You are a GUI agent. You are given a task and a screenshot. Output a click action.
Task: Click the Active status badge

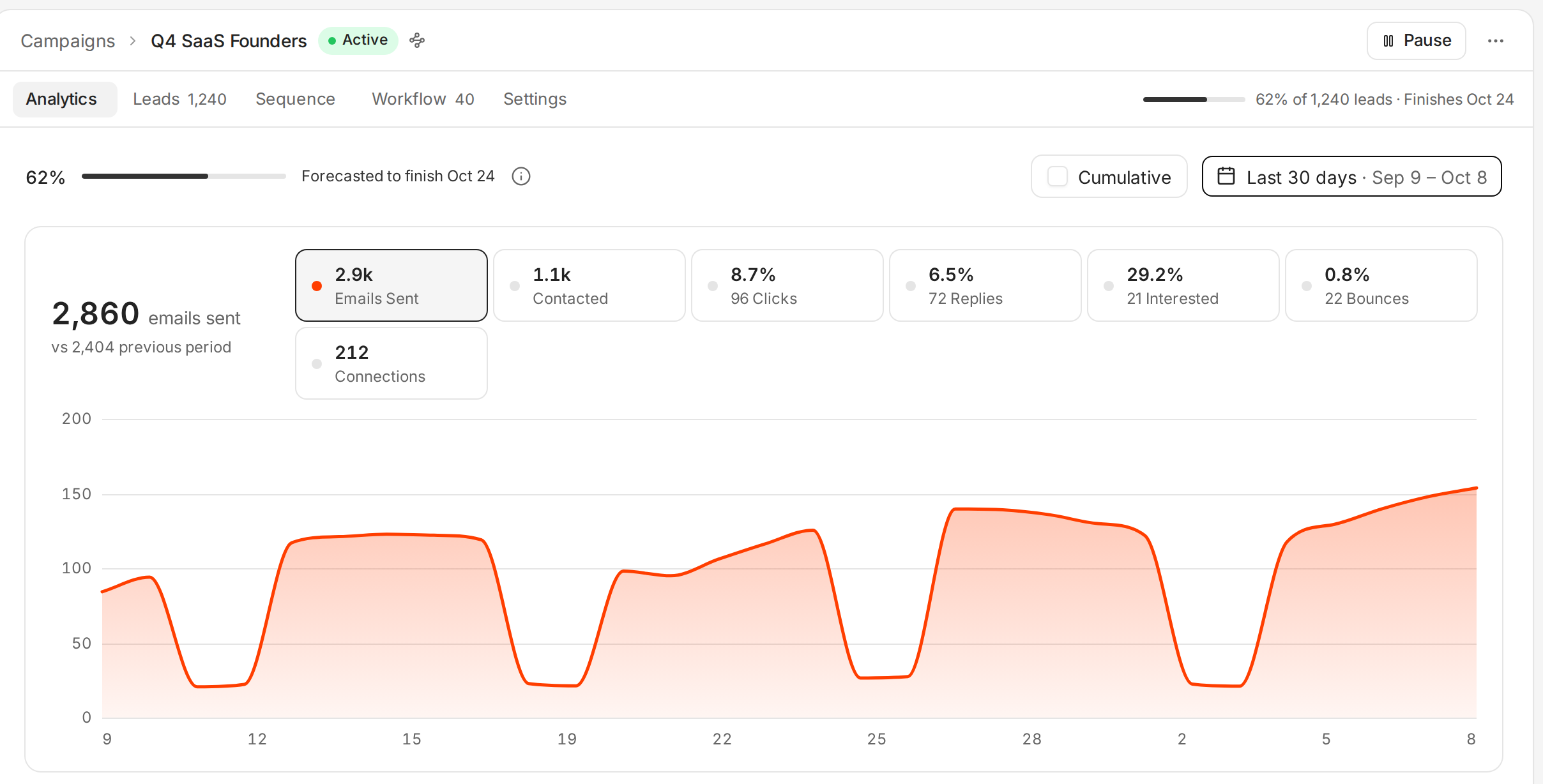(x=358, y=40)
